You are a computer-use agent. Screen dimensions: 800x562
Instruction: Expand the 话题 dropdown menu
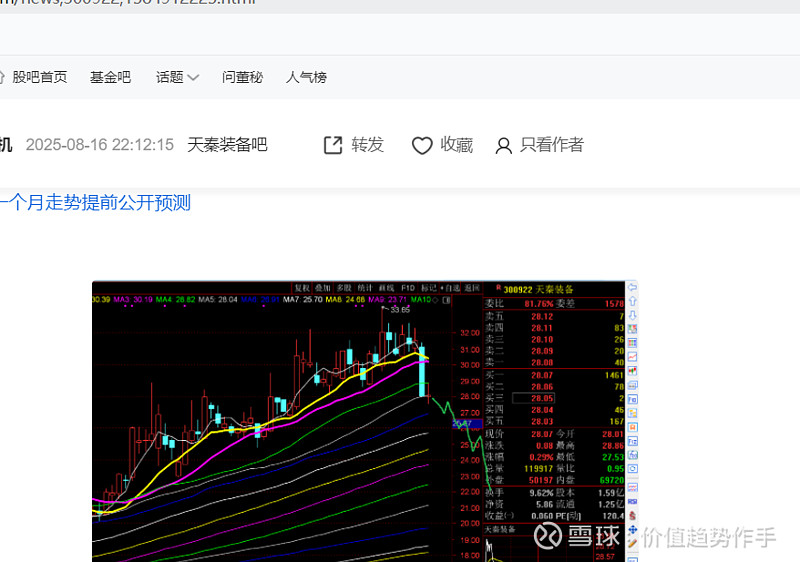177,77
